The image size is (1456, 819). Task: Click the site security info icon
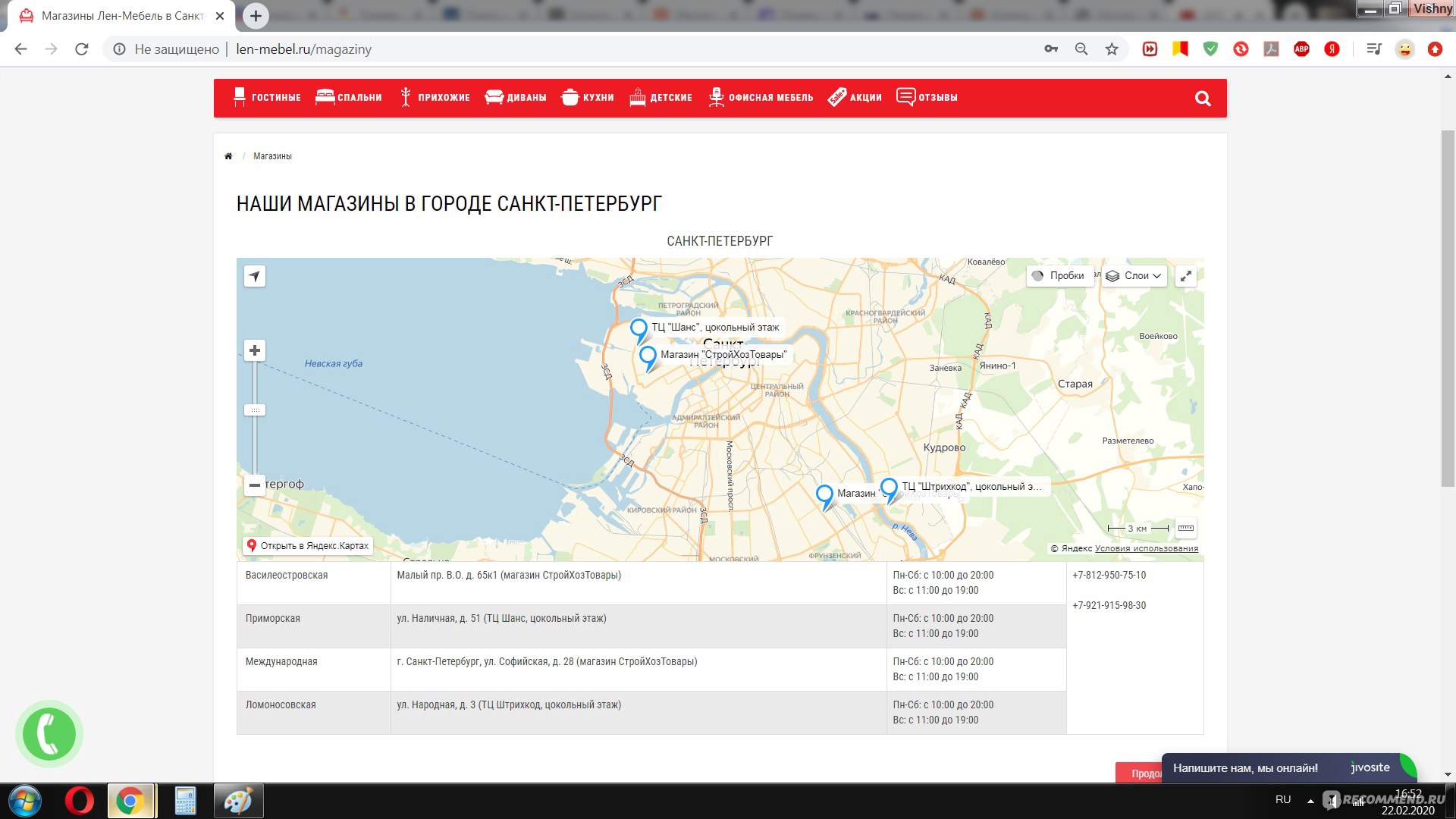pos(119,49)
